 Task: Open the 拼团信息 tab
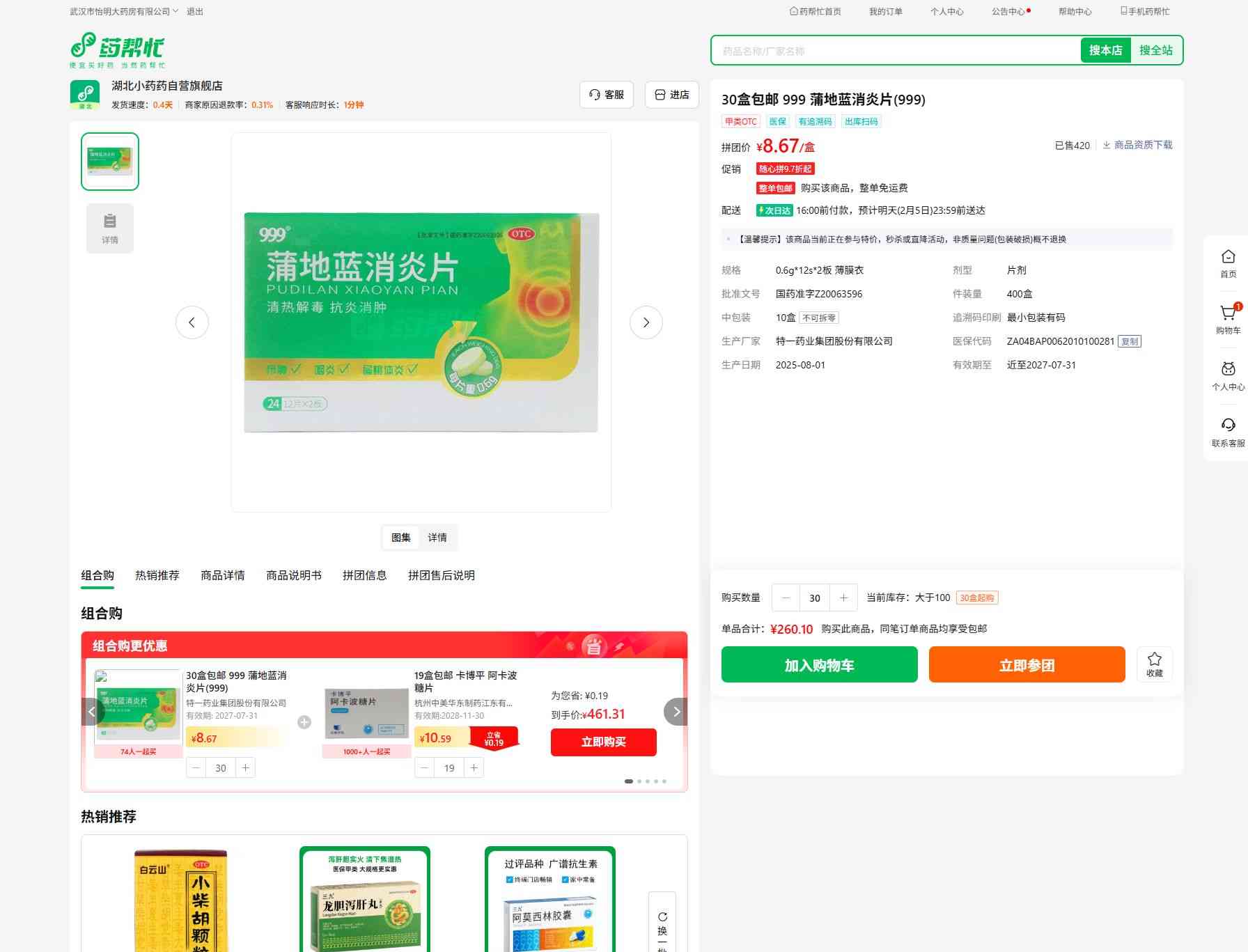pyautogui.click(x=364, y=575)
